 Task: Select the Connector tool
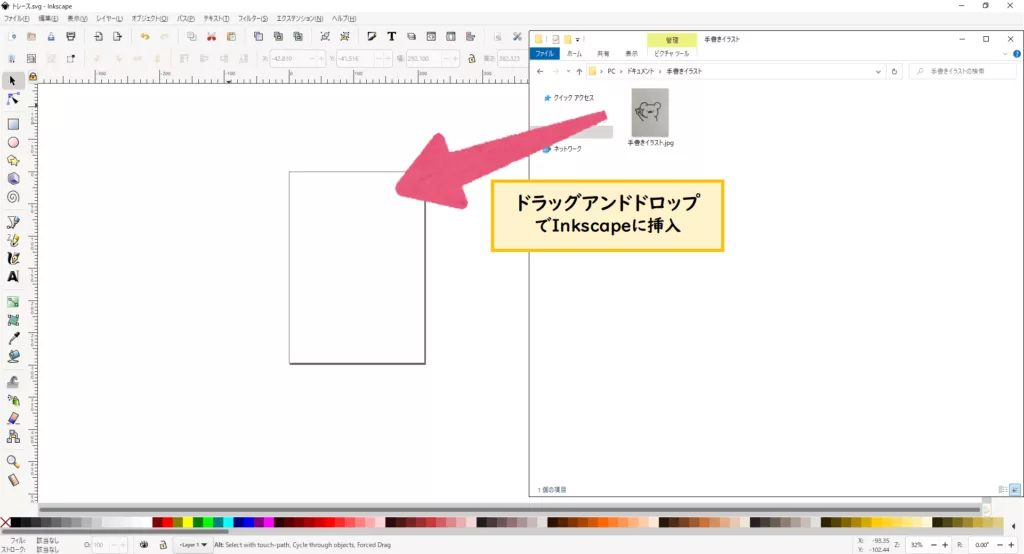point(12,436)
